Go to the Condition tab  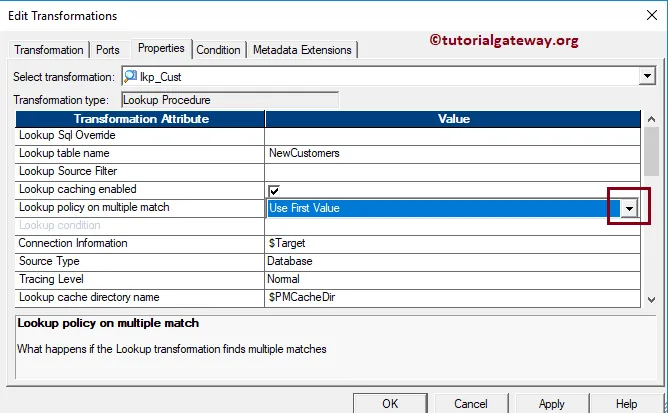[x=218, y=50]
